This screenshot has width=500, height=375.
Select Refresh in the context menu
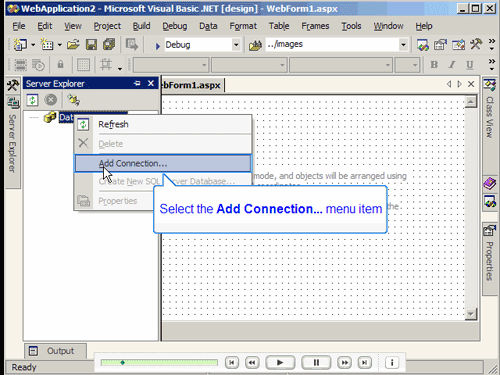click(x=163, y=124)
